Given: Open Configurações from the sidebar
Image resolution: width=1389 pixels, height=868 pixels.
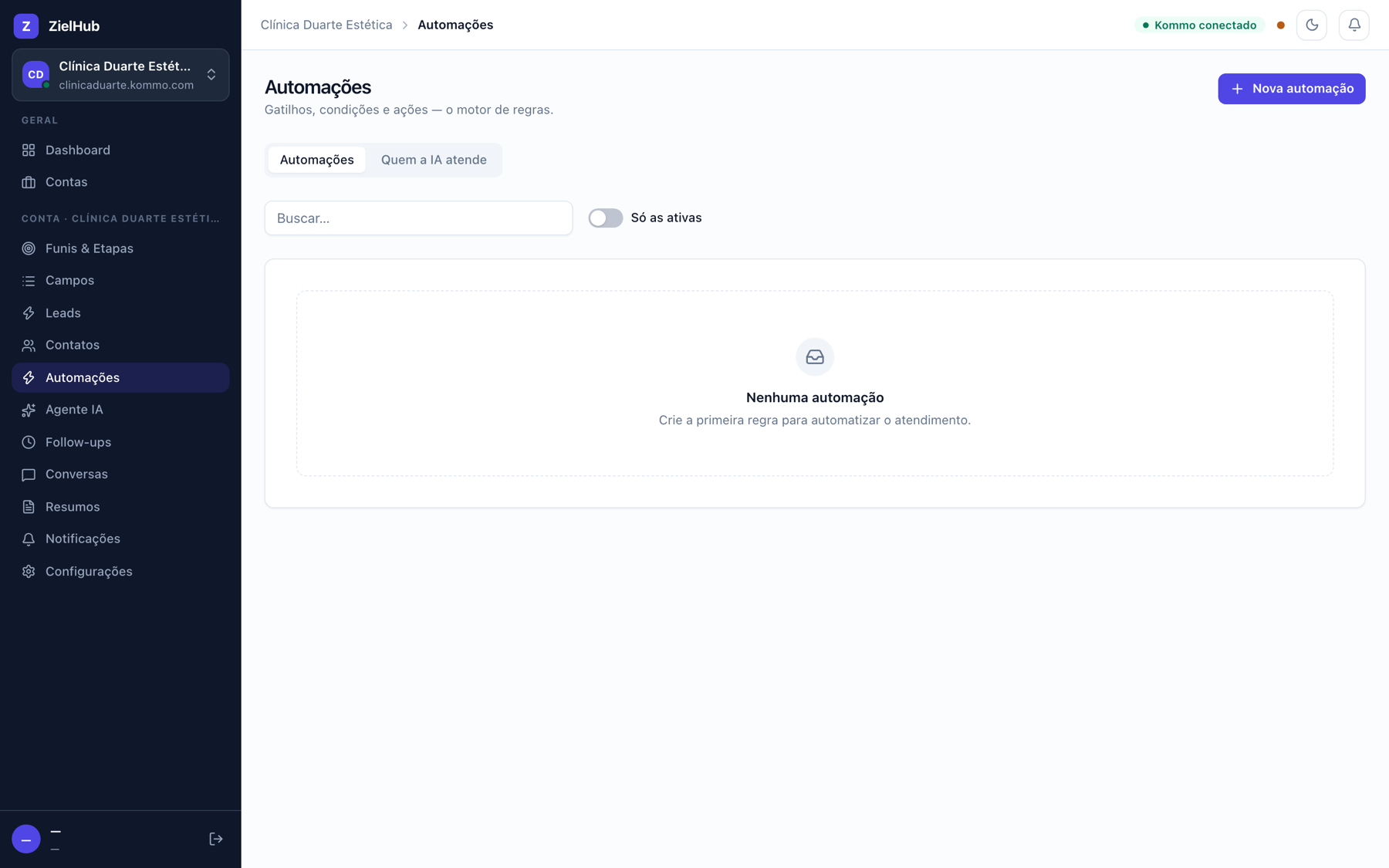Looking at the screenshot, I should [120, 572].
